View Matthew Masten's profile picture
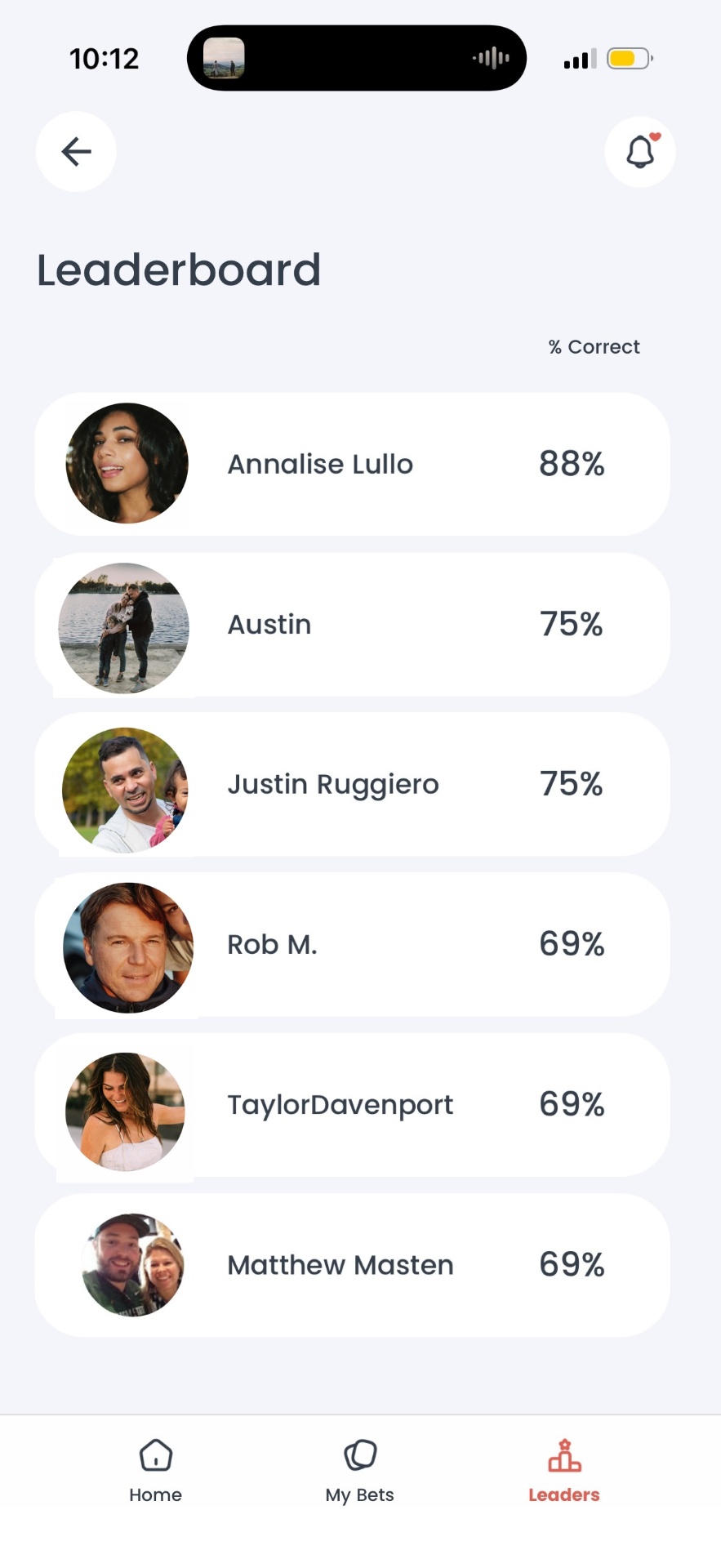This screenshot has height=1568, width=721. 133,1264
